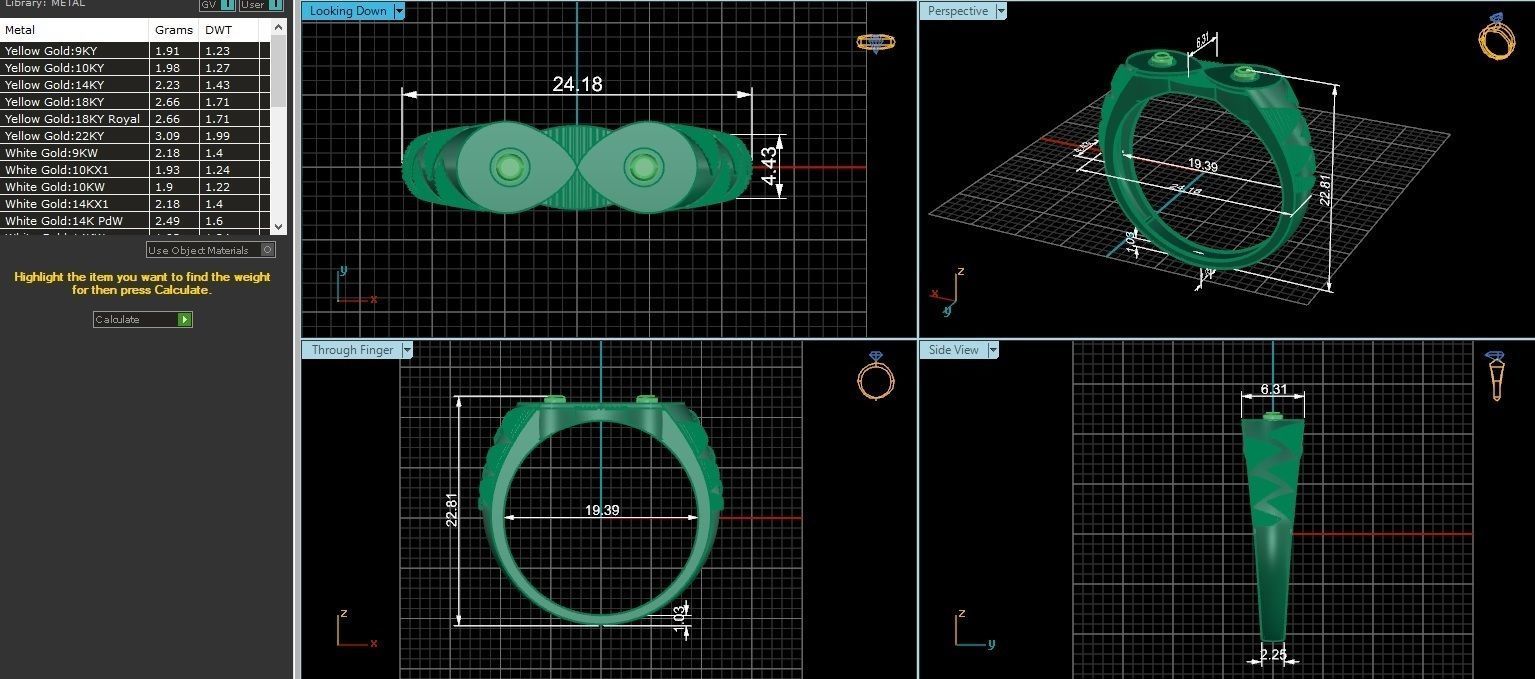Image resolution: width=1535 pixels, height=679 pixels.
Task: Click the 4.43 dimension in Looking Down view
Action: click(x=768, y=166)
